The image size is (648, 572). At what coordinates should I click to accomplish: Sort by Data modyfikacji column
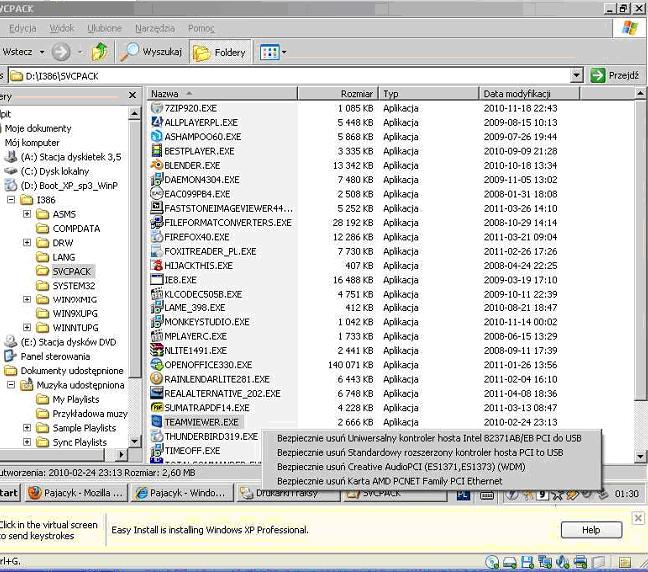point(529,94)
